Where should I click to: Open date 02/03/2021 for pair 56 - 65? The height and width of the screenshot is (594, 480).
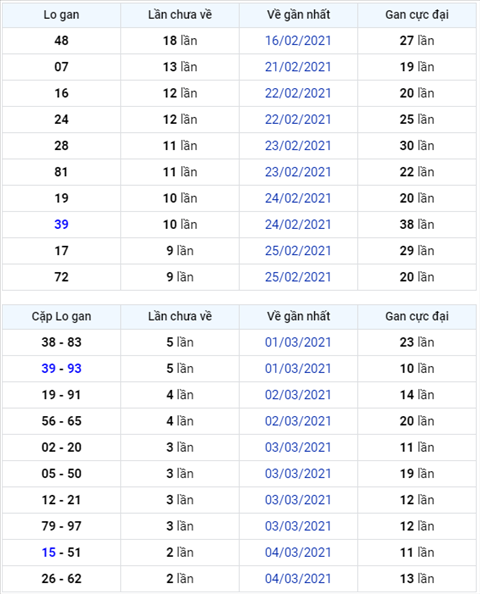(298, 421)
